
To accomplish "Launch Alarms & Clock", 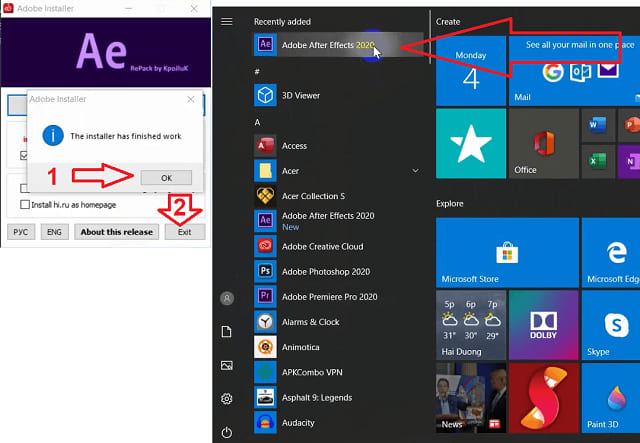I will (339, 322).
